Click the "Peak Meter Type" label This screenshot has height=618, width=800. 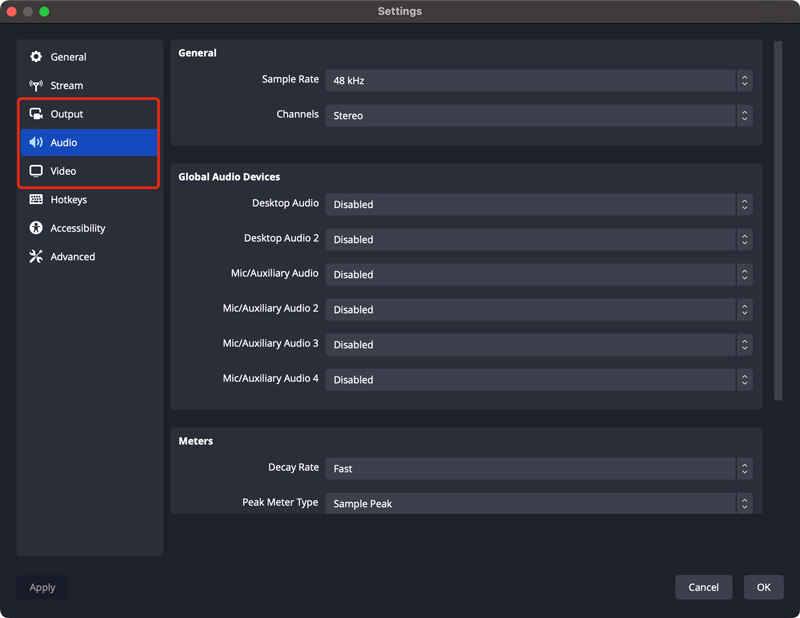point(280,502)
